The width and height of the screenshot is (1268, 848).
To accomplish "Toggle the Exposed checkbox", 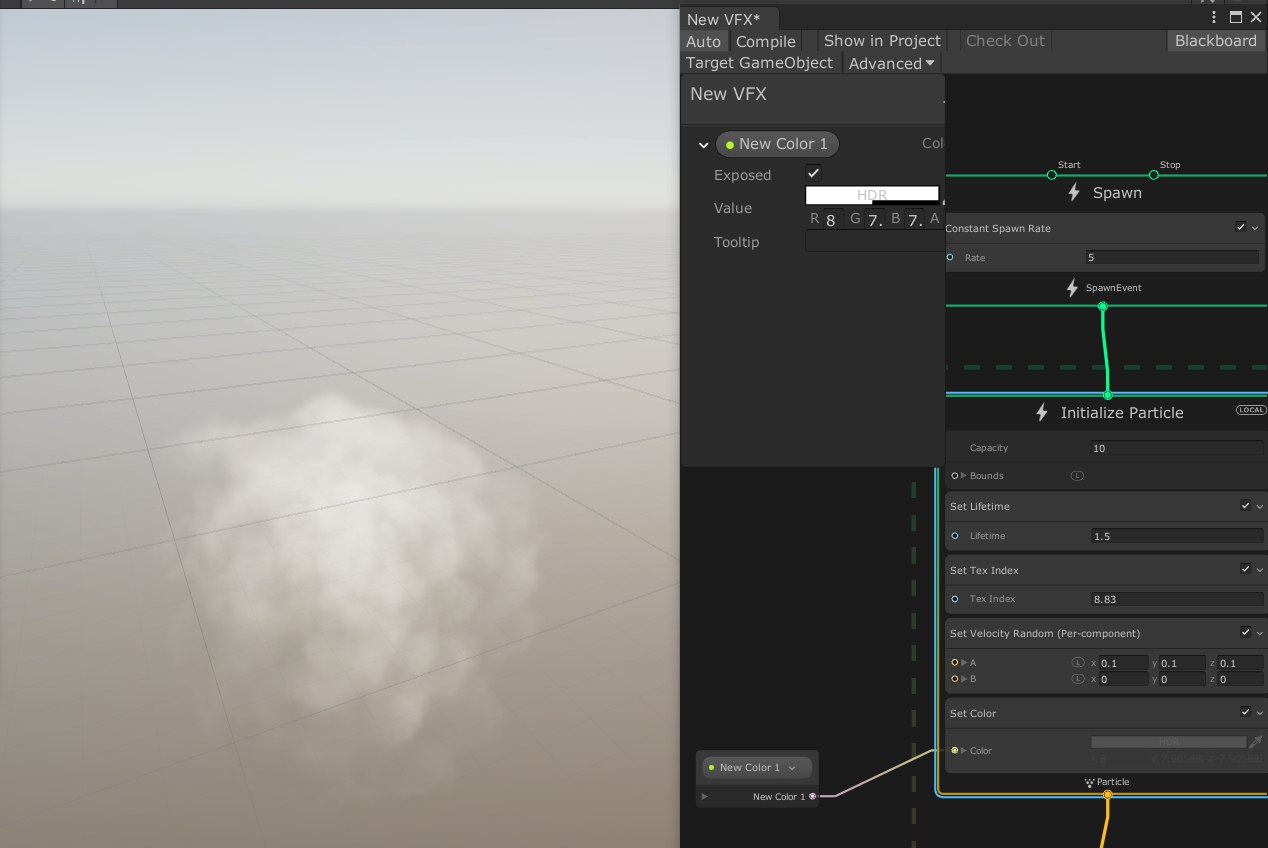I will pos(813,173).
